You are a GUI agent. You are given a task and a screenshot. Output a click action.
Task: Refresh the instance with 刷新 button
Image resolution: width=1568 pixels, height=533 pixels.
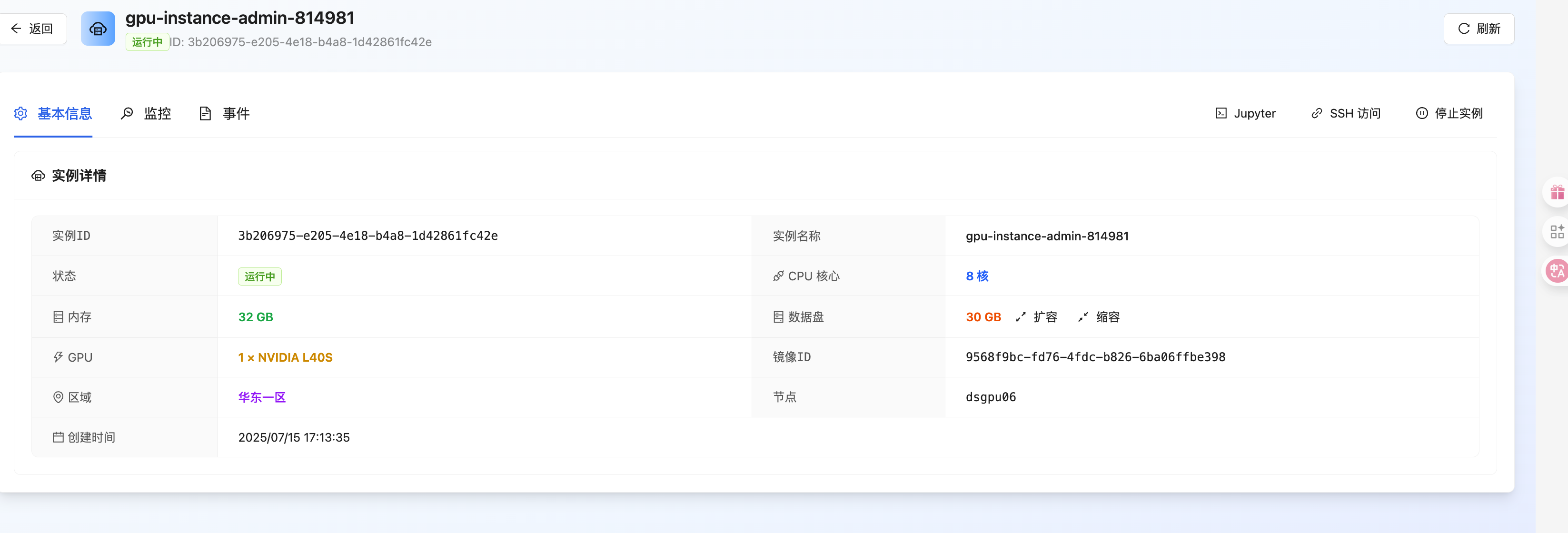[1479, 28]
